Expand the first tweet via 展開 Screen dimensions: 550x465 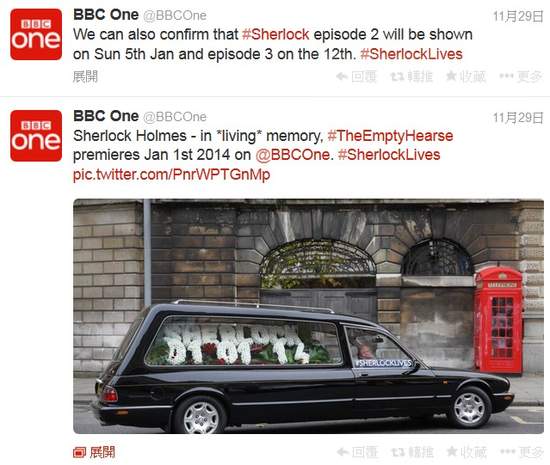(x=85, y=76)
